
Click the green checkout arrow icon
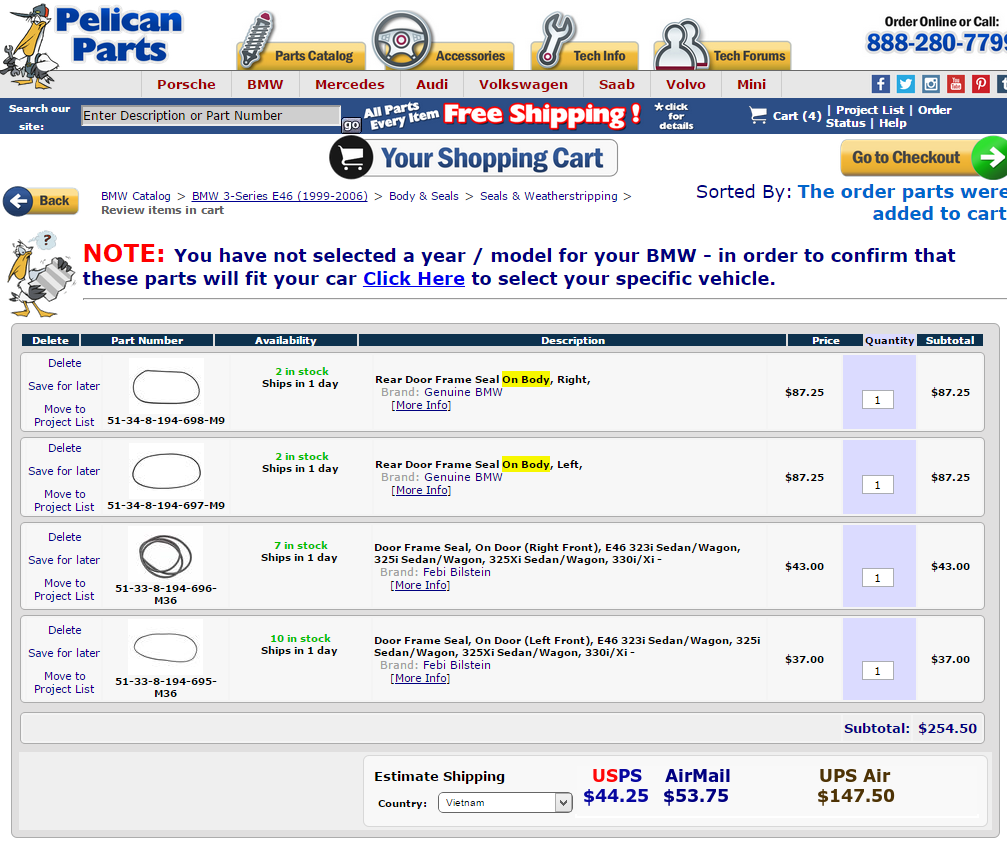click(990, 157)
